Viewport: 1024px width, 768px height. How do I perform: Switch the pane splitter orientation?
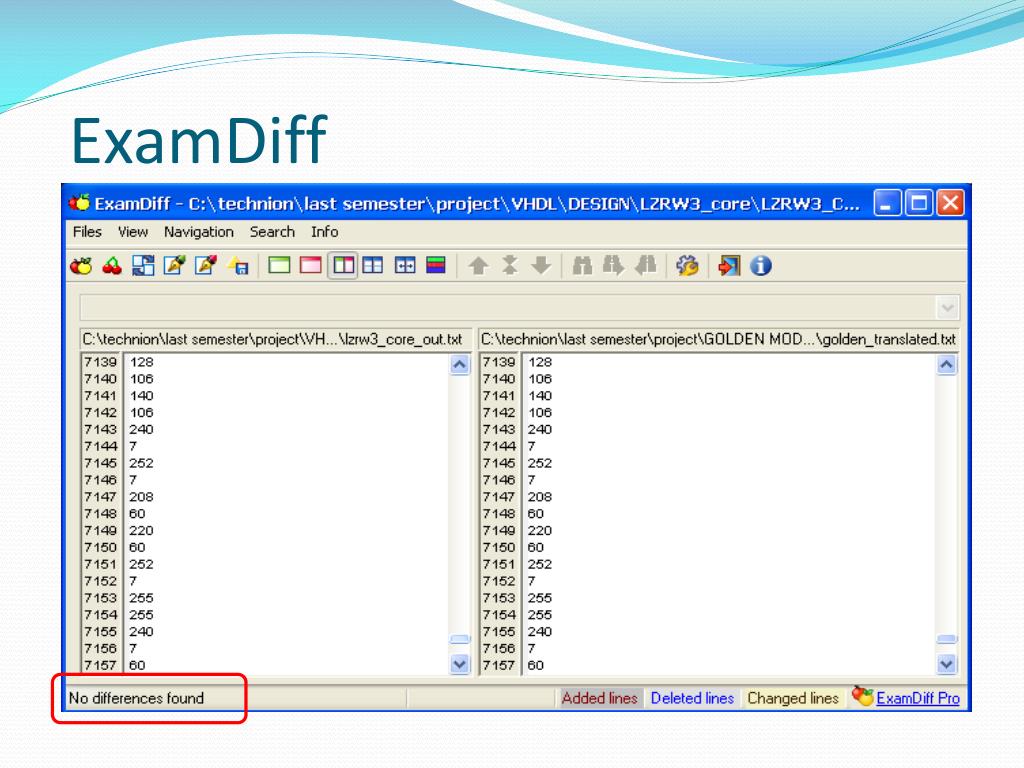pos(373,266)
